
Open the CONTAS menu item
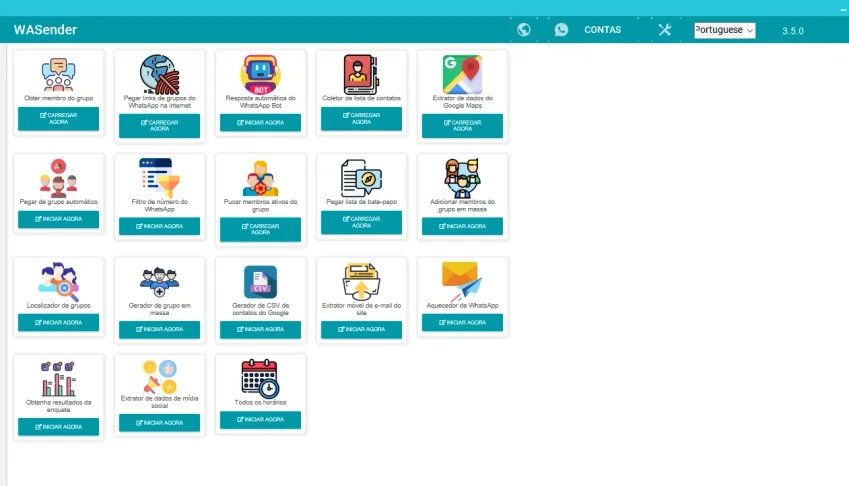click(602, 30)
